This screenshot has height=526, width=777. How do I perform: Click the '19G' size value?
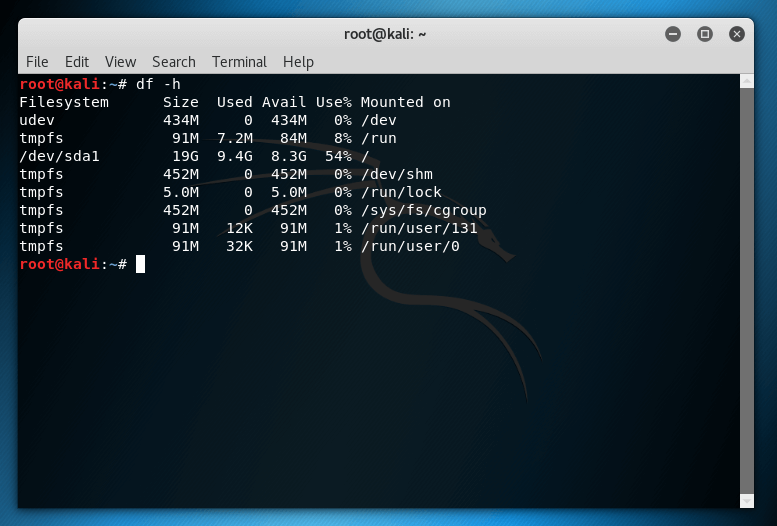coord(185,157)
